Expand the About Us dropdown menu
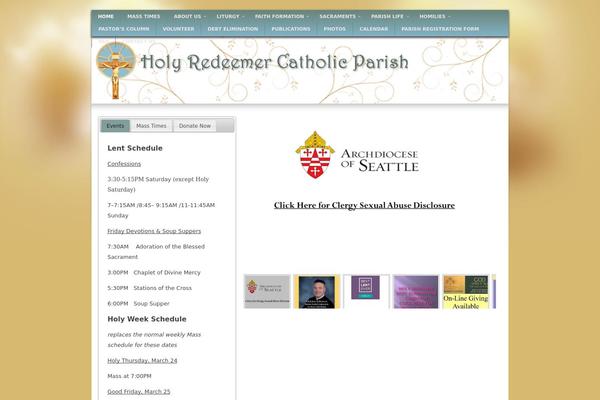The height and width of the screenshot is (400, 600). point(189,16)
